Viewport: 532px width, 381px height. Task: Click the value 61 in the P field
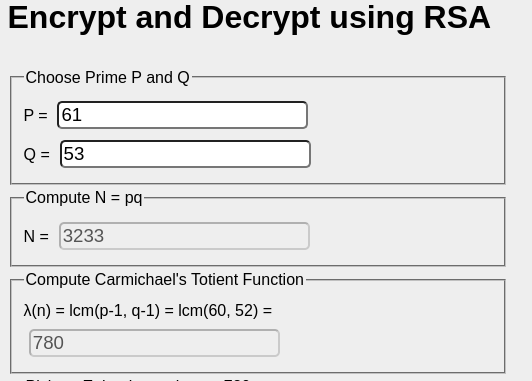[72, 115]
